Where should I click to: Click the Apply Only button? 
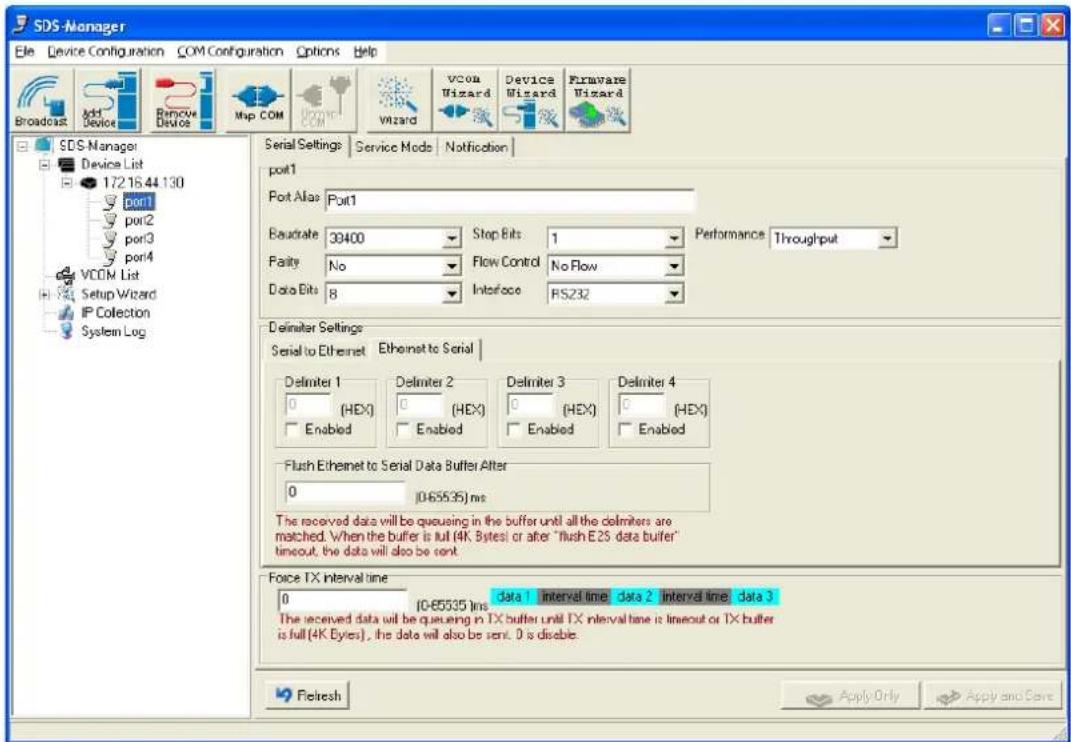coord(852,696)
